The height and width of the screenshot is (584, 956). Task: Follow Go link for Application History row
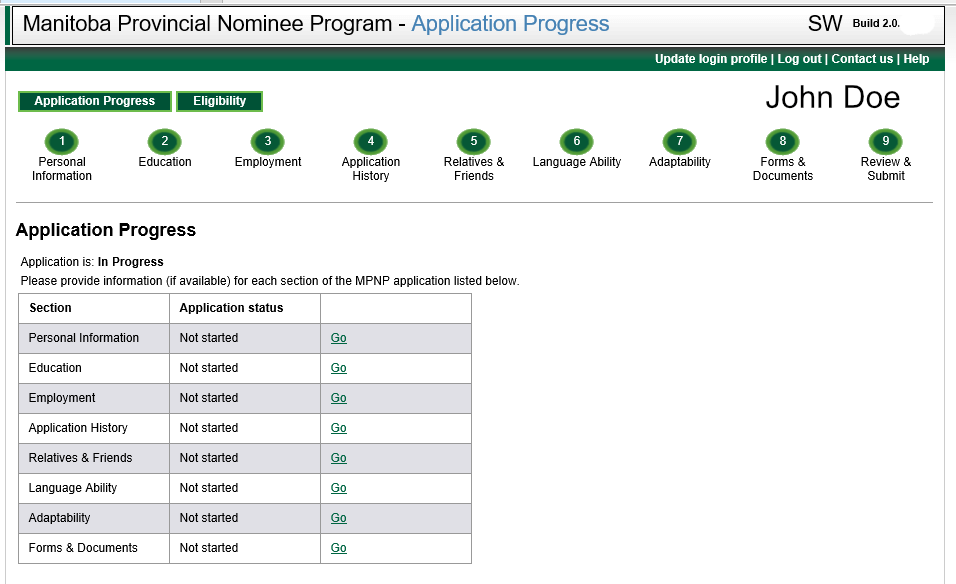coord(338,428)
